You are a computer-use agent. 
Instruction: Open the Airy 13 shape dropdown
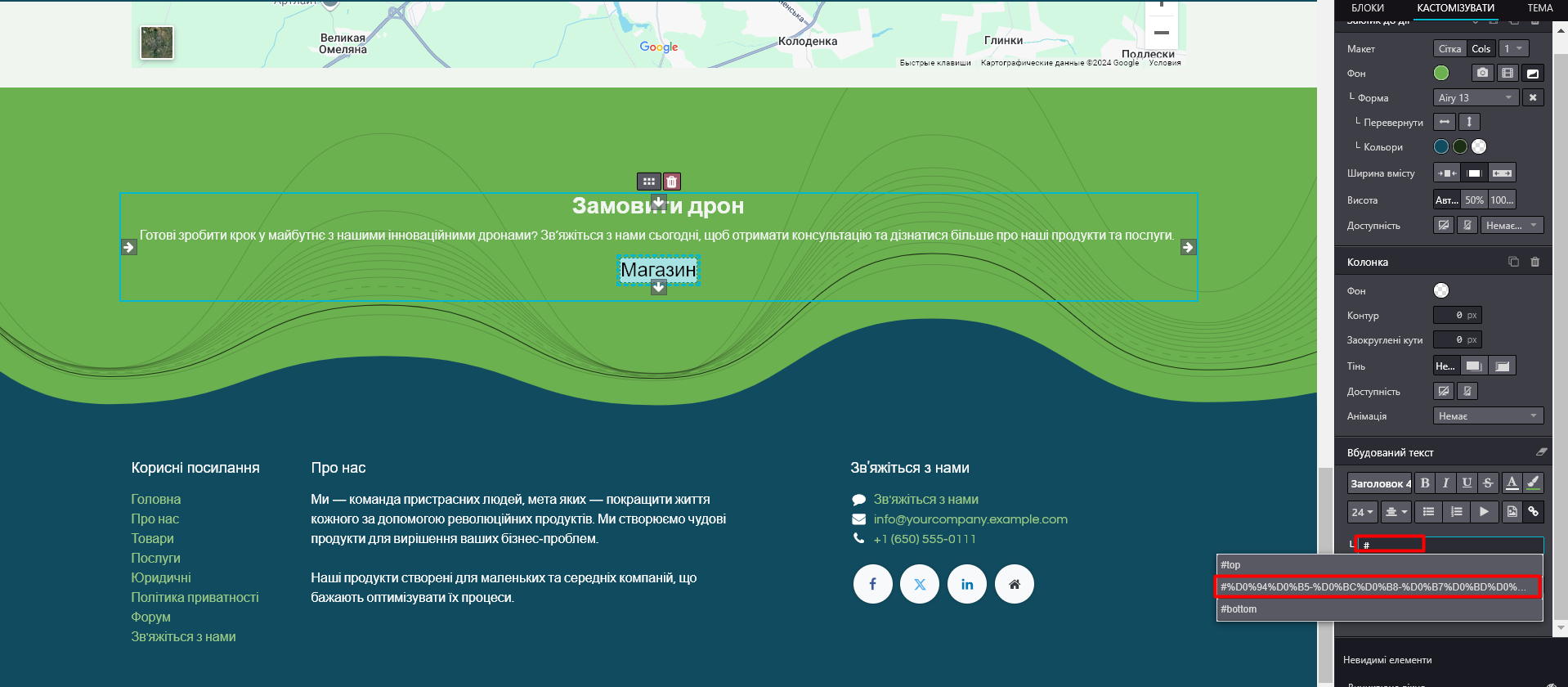point(1476,98)
